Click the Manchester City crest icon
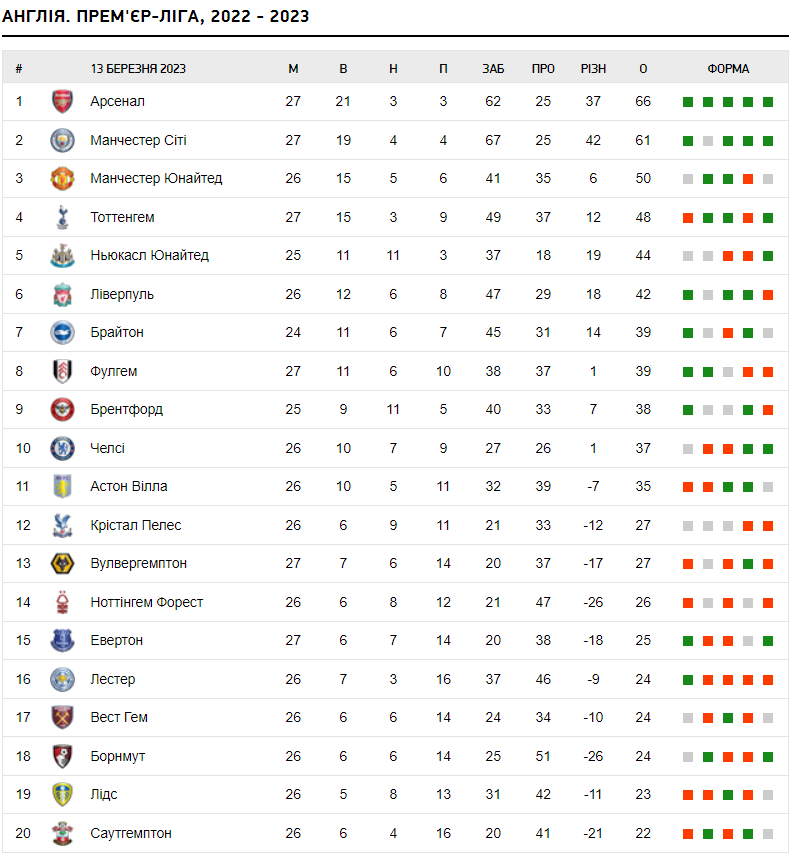This screenshot has height=856, width=791. coord(62,140)
